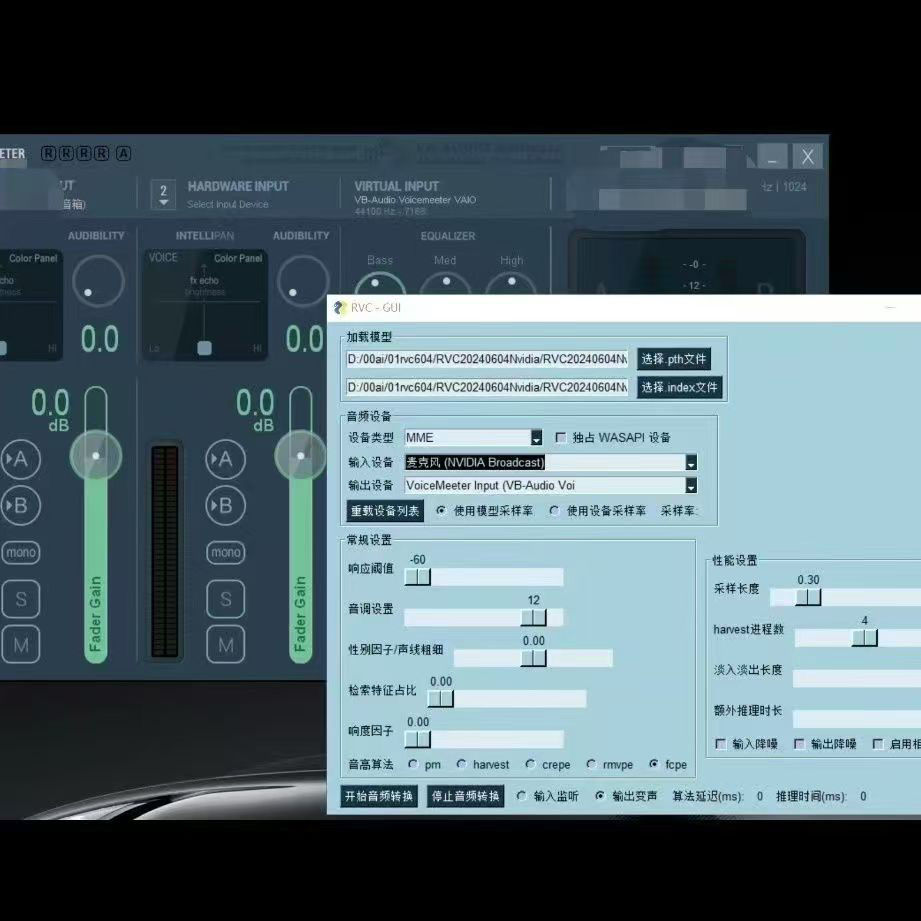Click the Fader Gain knob on the leftmost strip
Image resolution: width=921 pixels, height=921 pixels.
pyautogui.click(x=96, y=455)
